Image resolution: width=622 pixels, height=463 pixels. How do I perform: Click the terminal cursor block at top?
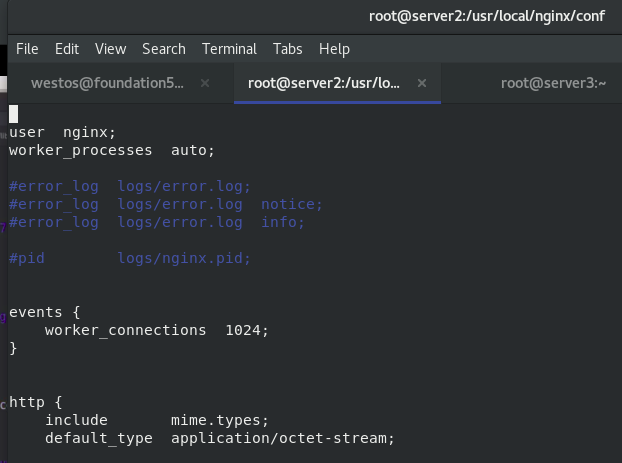tap(13, 114)
